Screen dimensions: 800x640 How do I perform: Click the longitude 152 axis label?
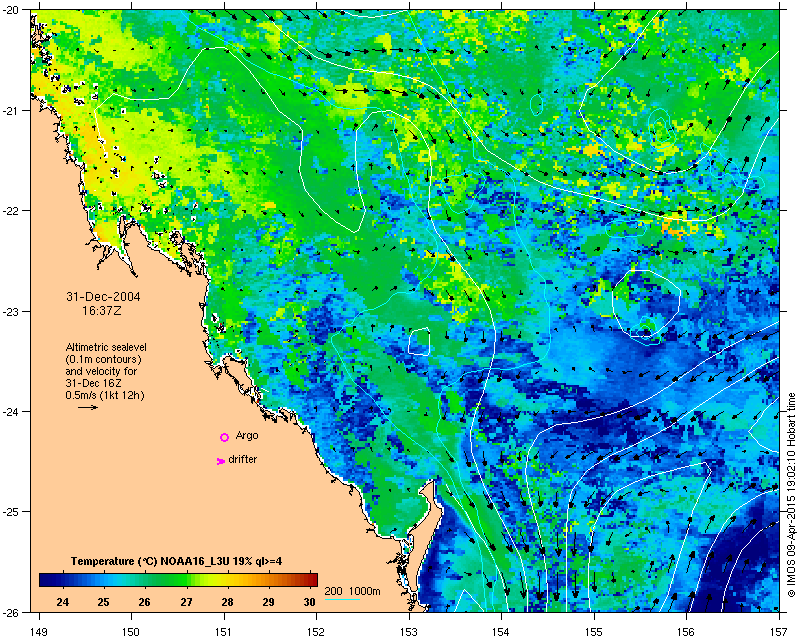pyautogui.click(x=316, y=632)
